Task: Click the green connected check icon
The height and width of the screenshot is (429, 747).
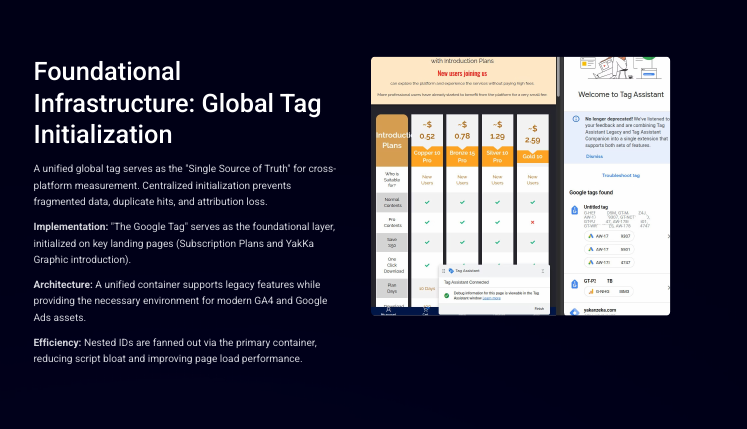Action: (x=446, y=296)
